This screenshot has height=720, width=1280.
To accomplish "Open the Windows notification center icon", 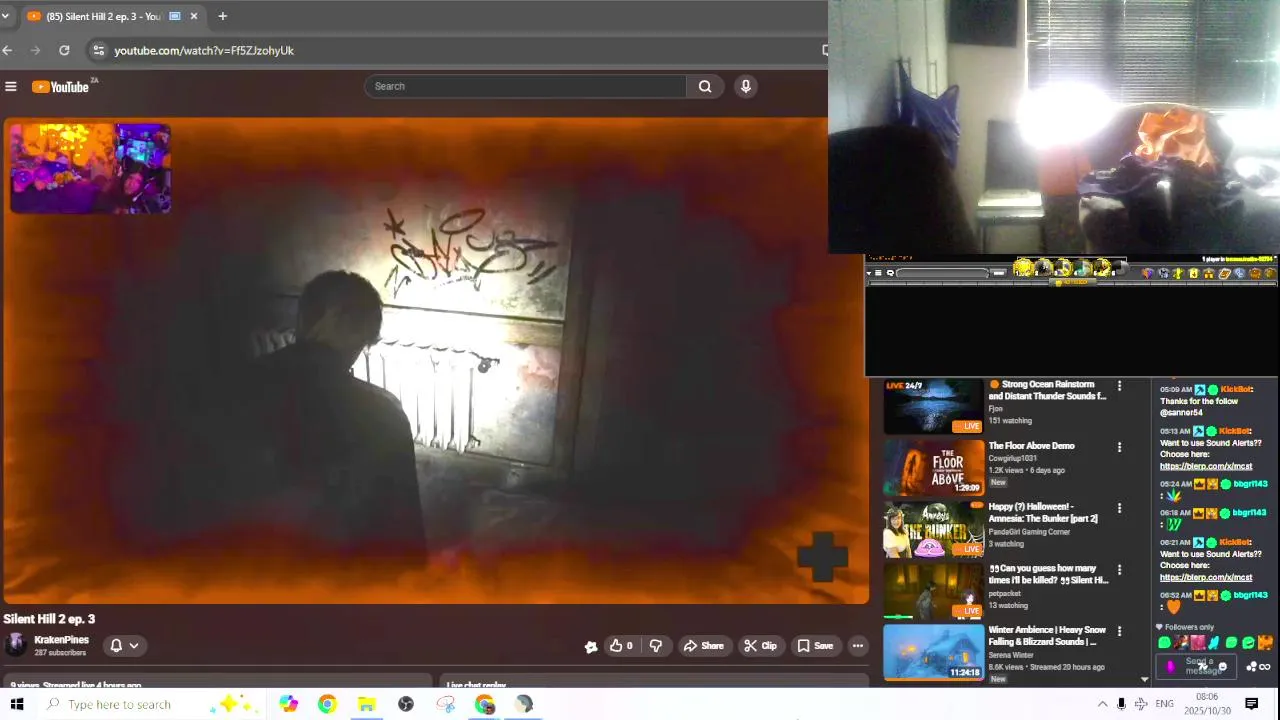I will (x=1251, y=704).
